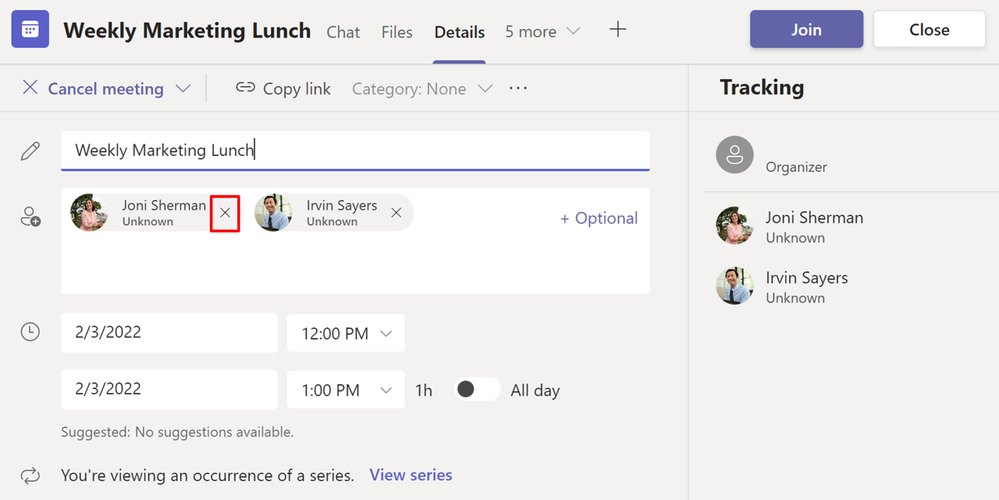Click the Copy link button
999x500 pixels.
pos(283,89)
